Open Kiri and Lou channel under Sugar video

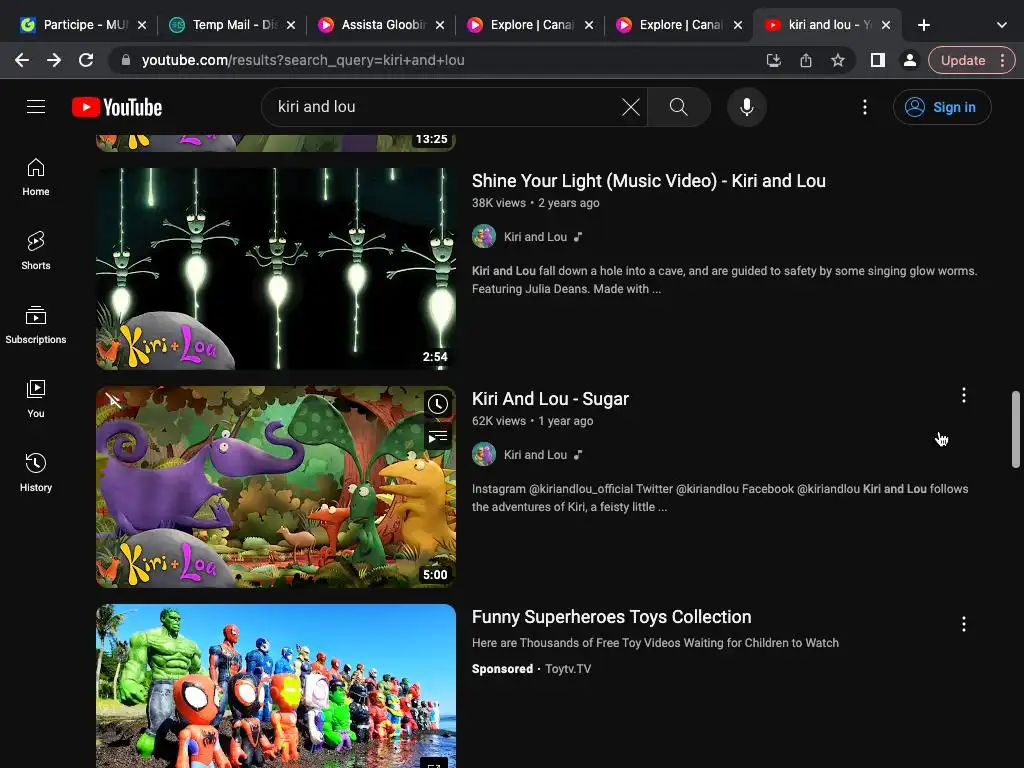[535, 455]
